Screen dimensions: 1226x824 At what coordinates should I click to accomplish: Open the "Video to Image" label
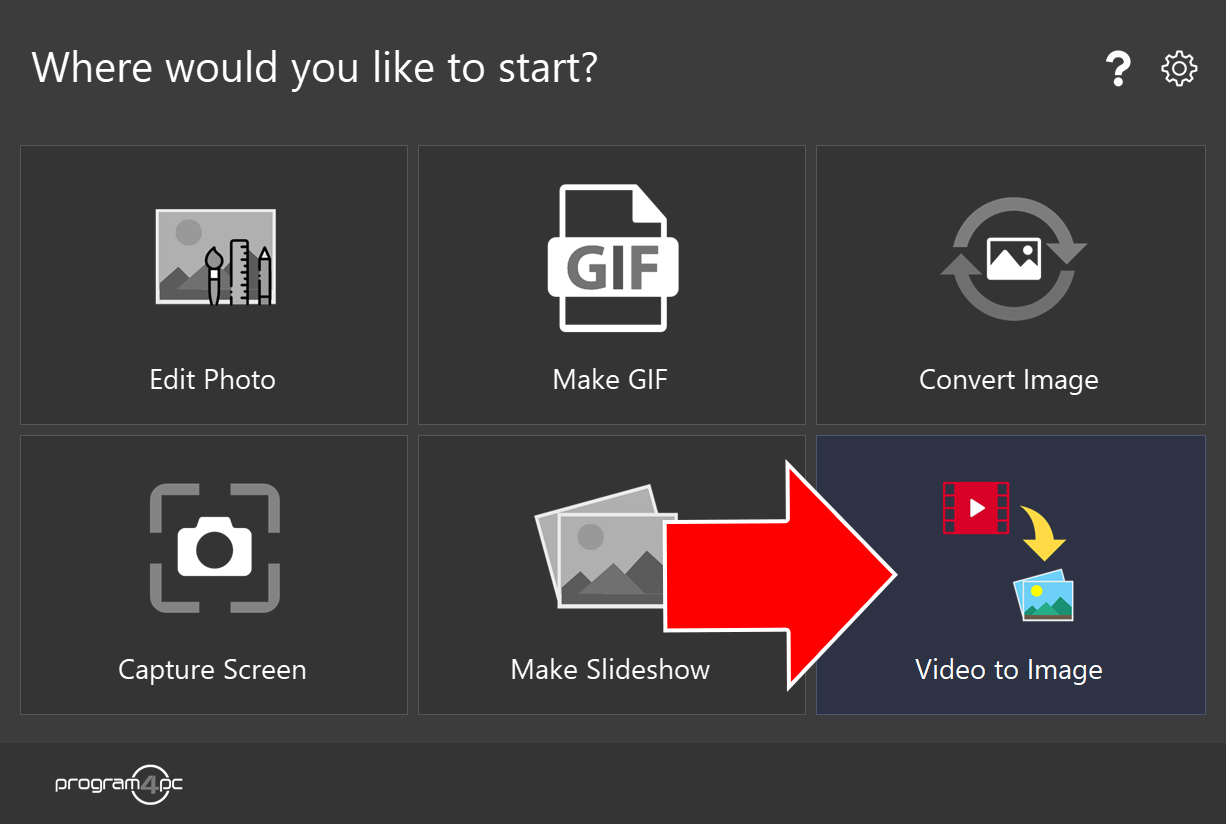click(1008, 670)
